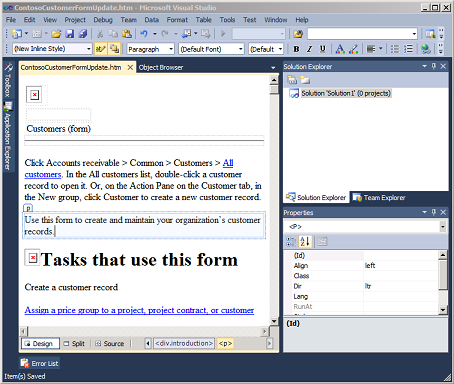Screen dimensions: 454x384
Task: Click the Alphabetical sort icon in Properties
Action: tap(305, 241)
